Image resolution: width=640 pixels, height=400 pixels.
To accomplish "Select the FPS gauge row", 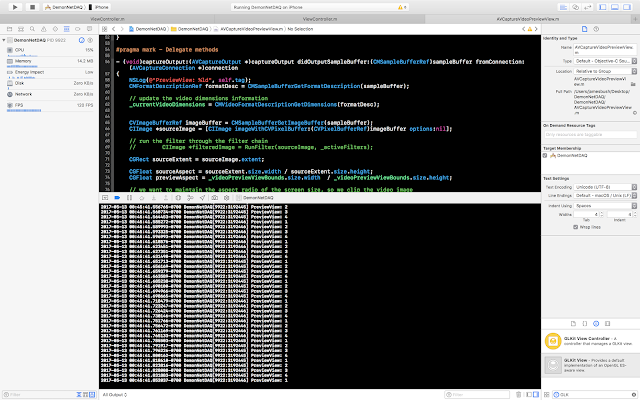I will pos(49,106).
